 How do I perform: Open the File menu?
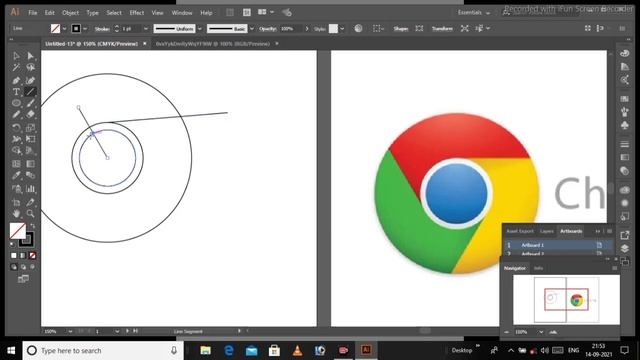pos(33,13)
